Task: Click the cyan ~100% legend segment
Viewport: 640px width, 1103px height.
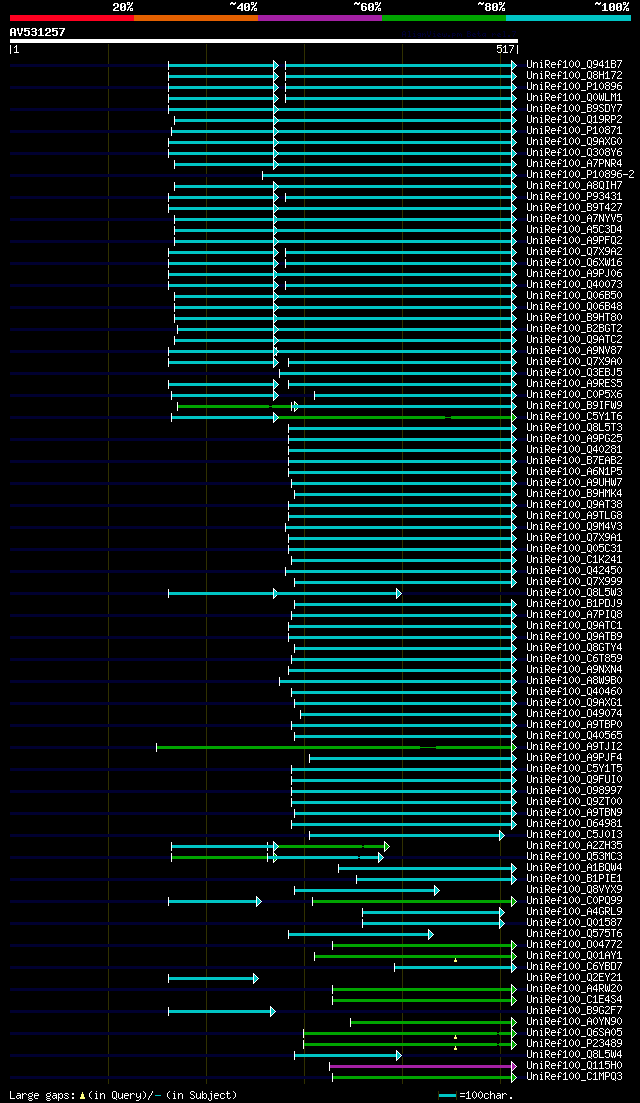Action: click(x=568, y=17)
